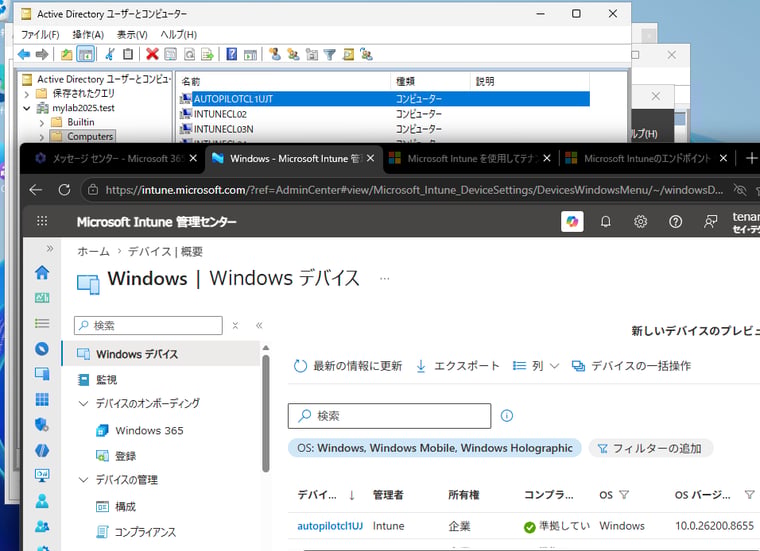This screenshot has height=551, width=760.
Task: Select the AUTOPILOTCL1UJT computer row
Action: click(x=384, y=99)
